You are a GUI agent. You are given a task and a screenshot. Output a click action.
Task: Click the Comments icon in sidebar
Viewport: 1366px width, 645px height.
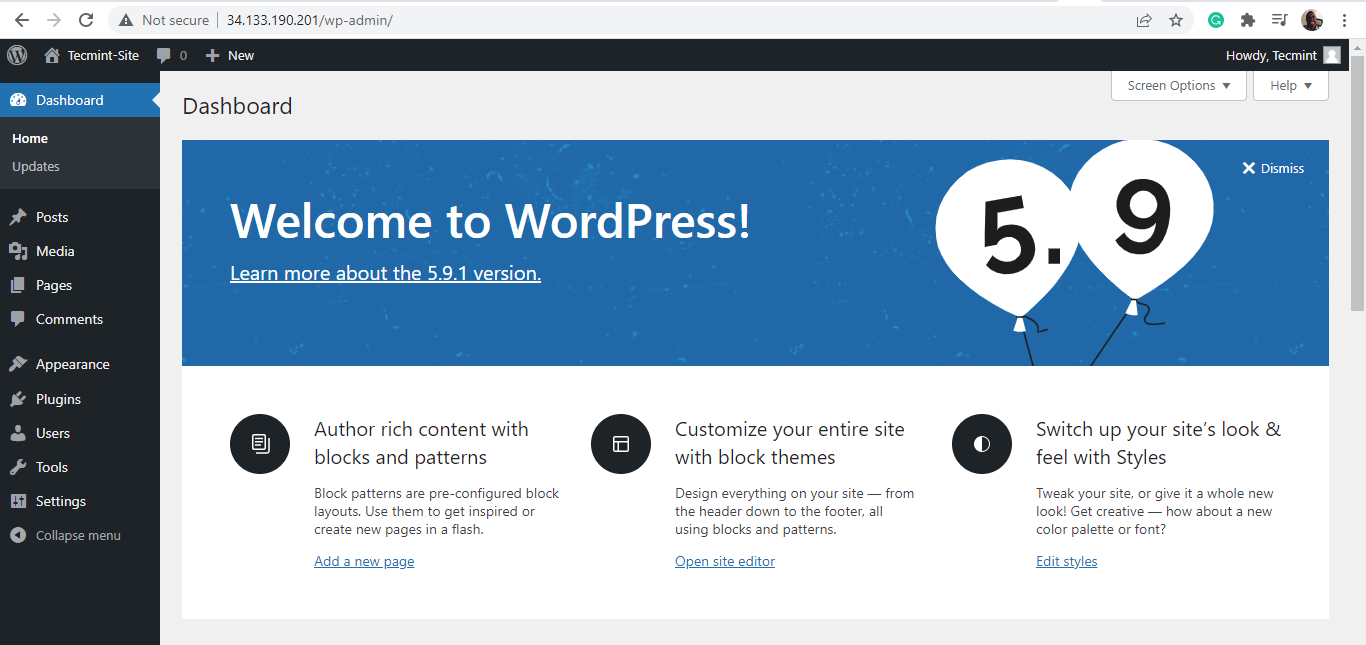(x=18, y=319)
